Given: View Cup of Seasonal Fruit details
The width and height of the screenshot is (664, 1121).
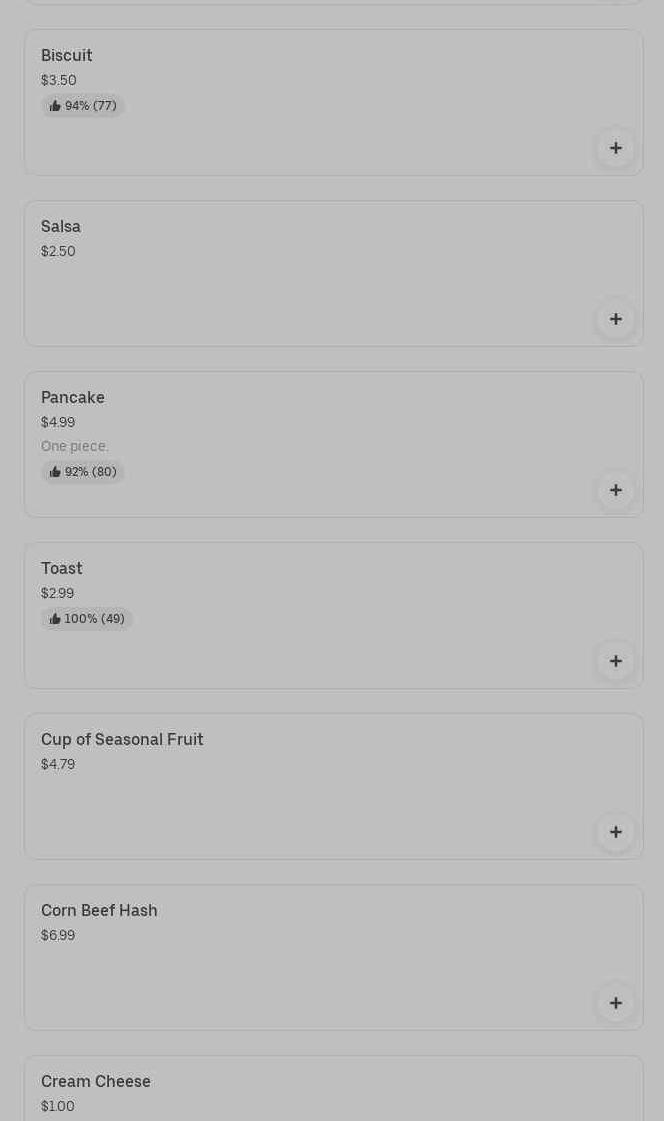Looking at the screenshot, I should [122, 740].
